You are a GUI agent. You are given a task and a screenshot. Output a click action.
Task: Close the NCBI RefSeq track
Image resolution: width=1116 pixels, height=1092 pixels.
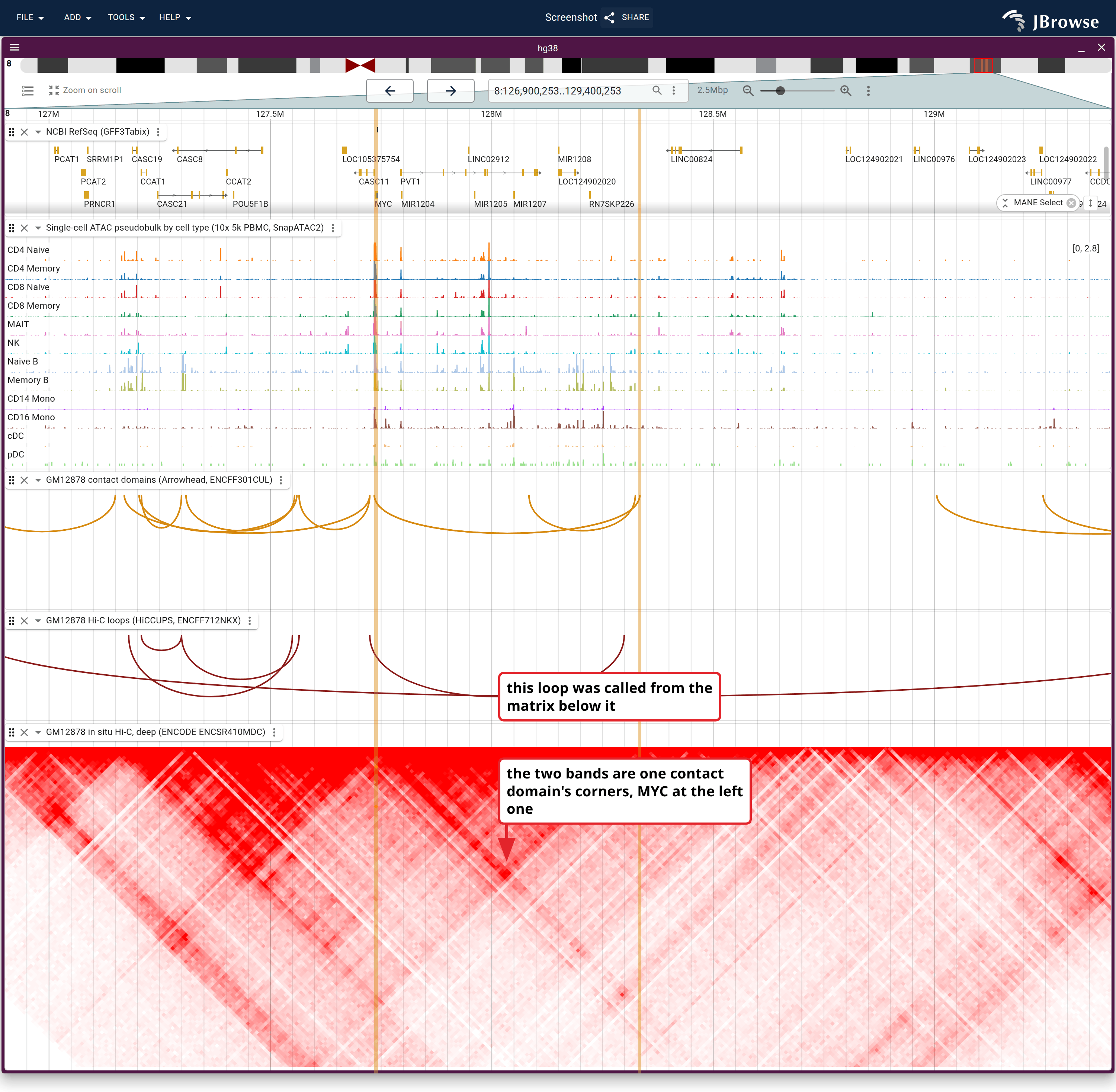point(24,132)
